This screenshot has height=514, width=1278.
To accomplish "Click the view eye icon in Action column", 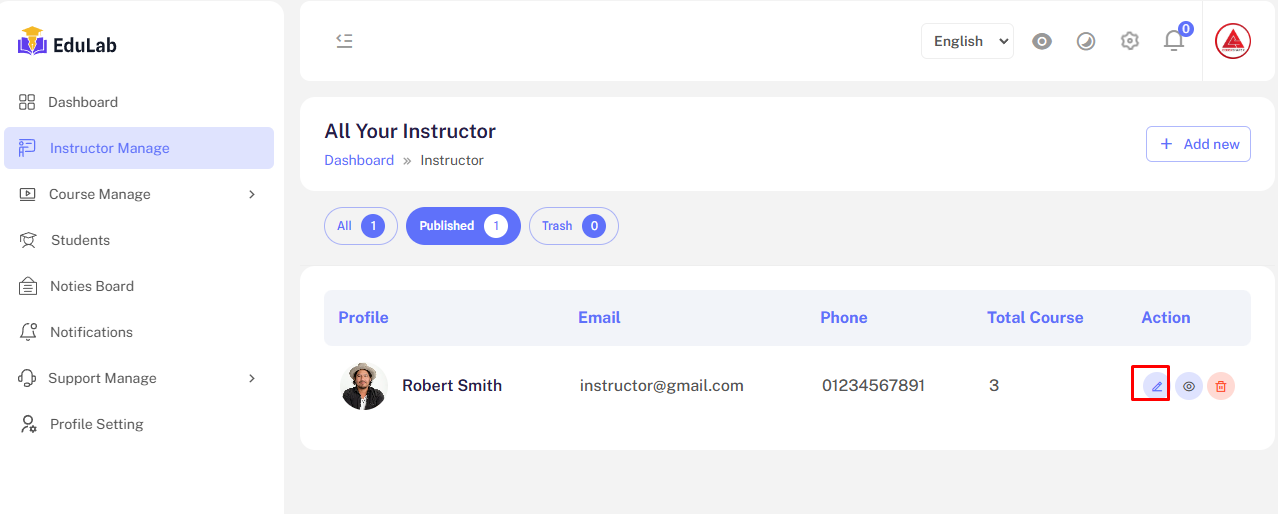I will [x=1189, y=386].
